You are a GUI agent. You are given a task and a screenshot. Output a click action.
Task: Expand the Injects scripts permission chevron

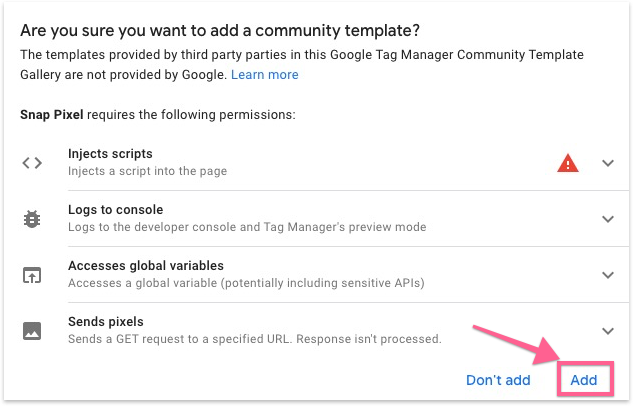point(608,163)
